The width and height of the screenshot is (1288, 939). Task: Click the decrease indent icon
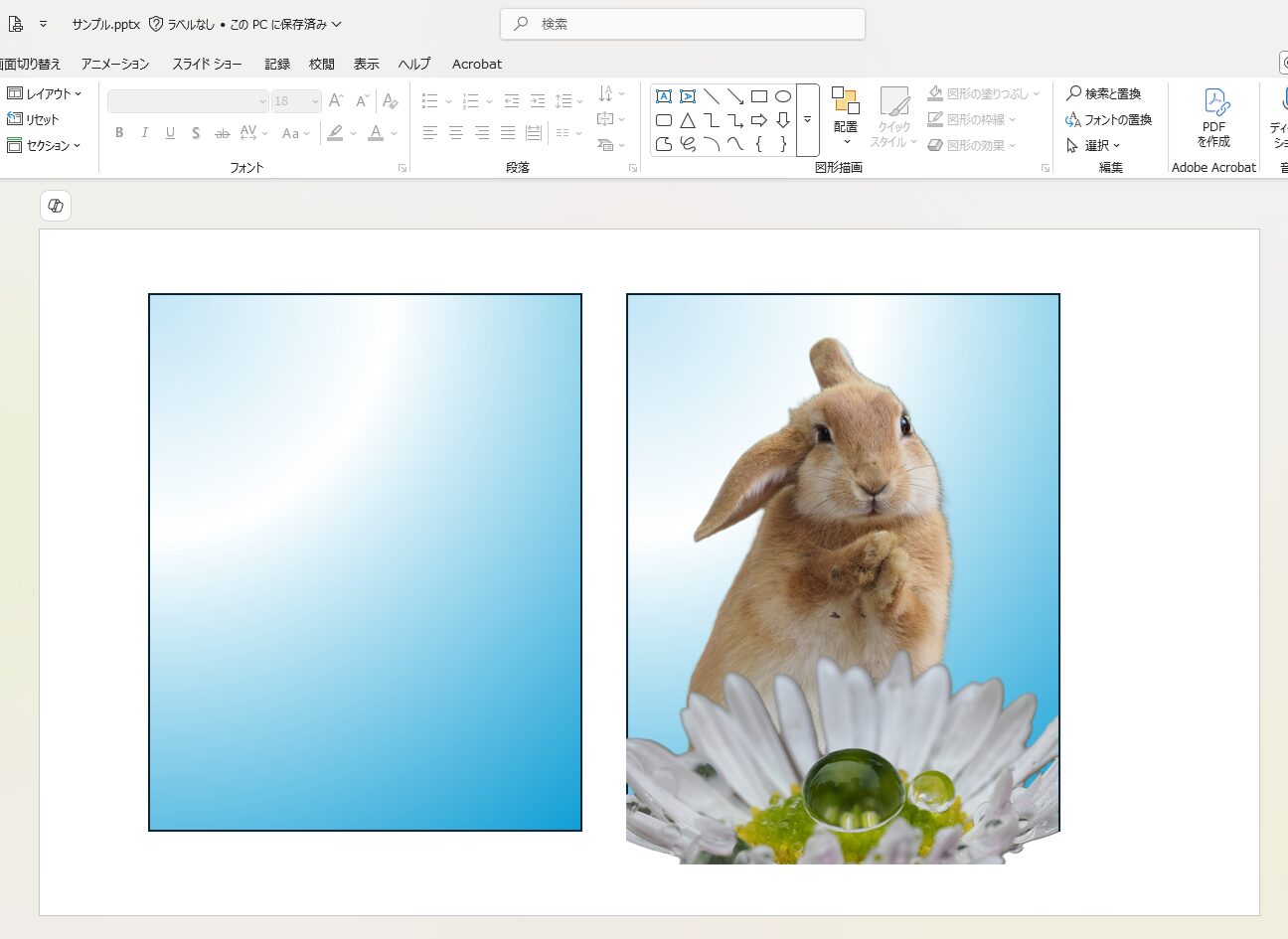[x=512, y=101]
